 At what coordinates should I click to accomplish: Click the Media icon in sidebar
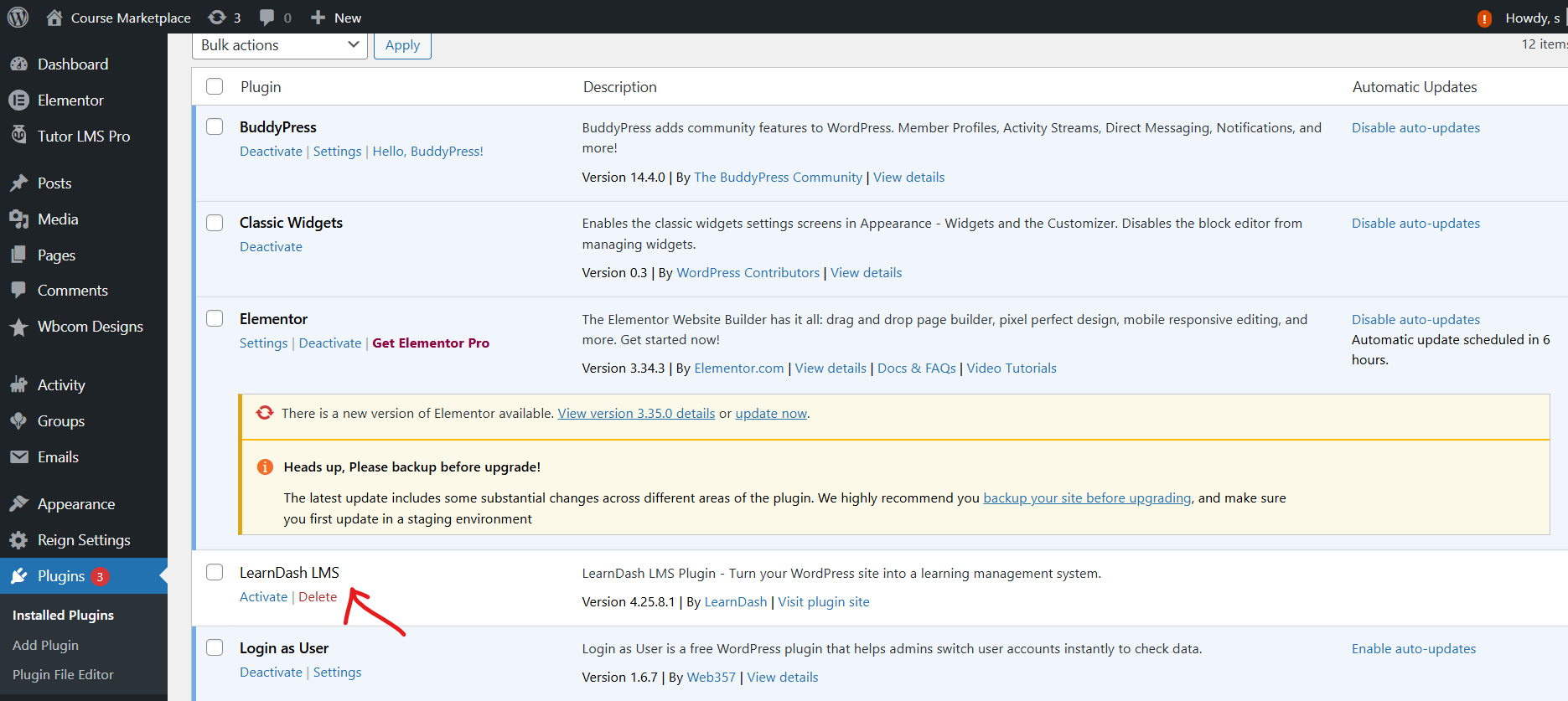[x=18, y=219]
